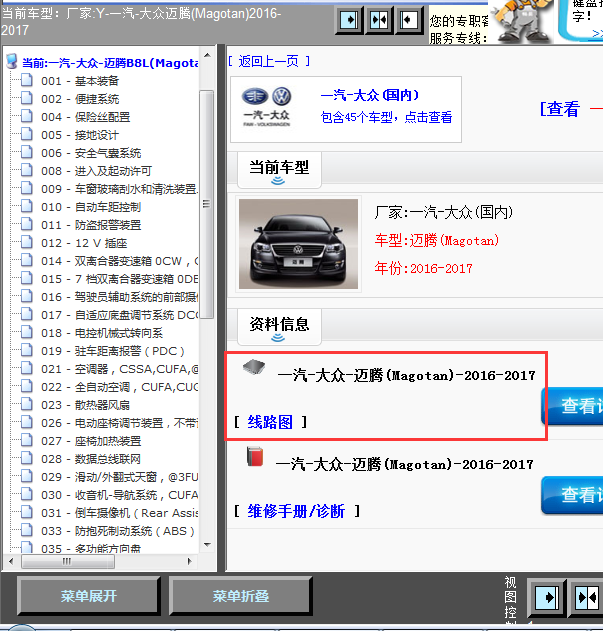The image size is (603, 631).
Task: Click the document icon beside 012 - 12 V 插座
Action: coord(27,242)
